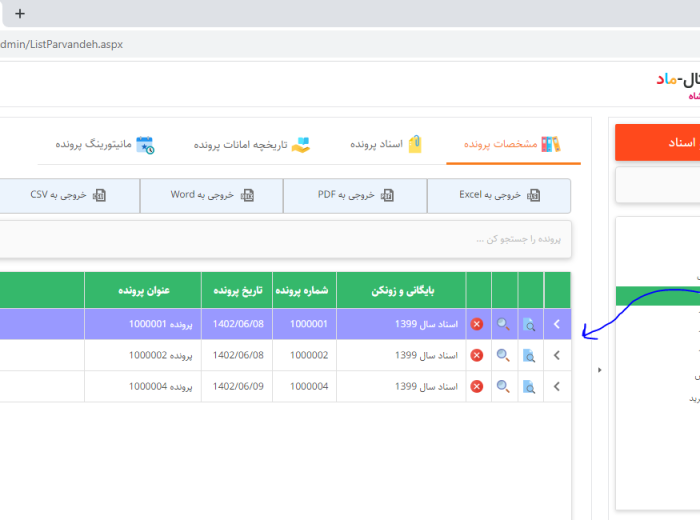This screenshot has width=700, height=520.
Task: Expand row details for record 1000002
Action: pyautogui.click(x=557, y=355)
